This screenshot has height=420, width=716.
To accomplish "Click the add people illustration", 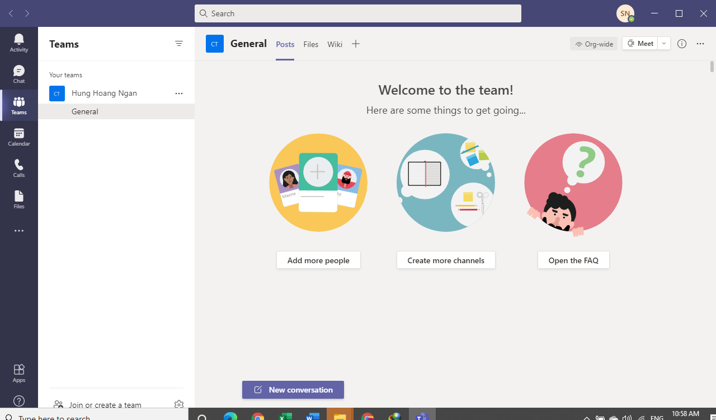I will (318, 183).
